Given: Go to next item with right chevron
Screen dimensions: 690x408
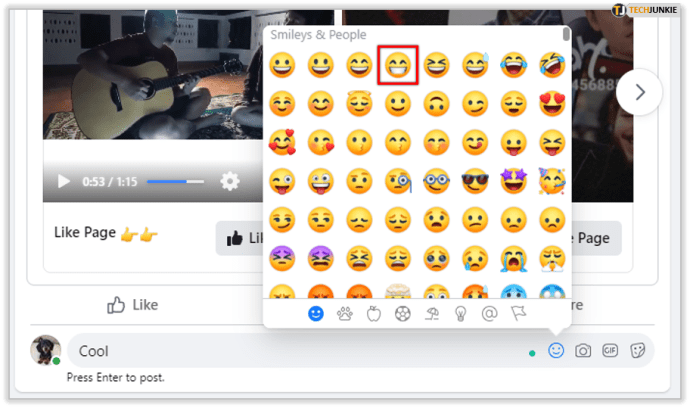Looking at the screenshot, I should [x=639, y=92].
